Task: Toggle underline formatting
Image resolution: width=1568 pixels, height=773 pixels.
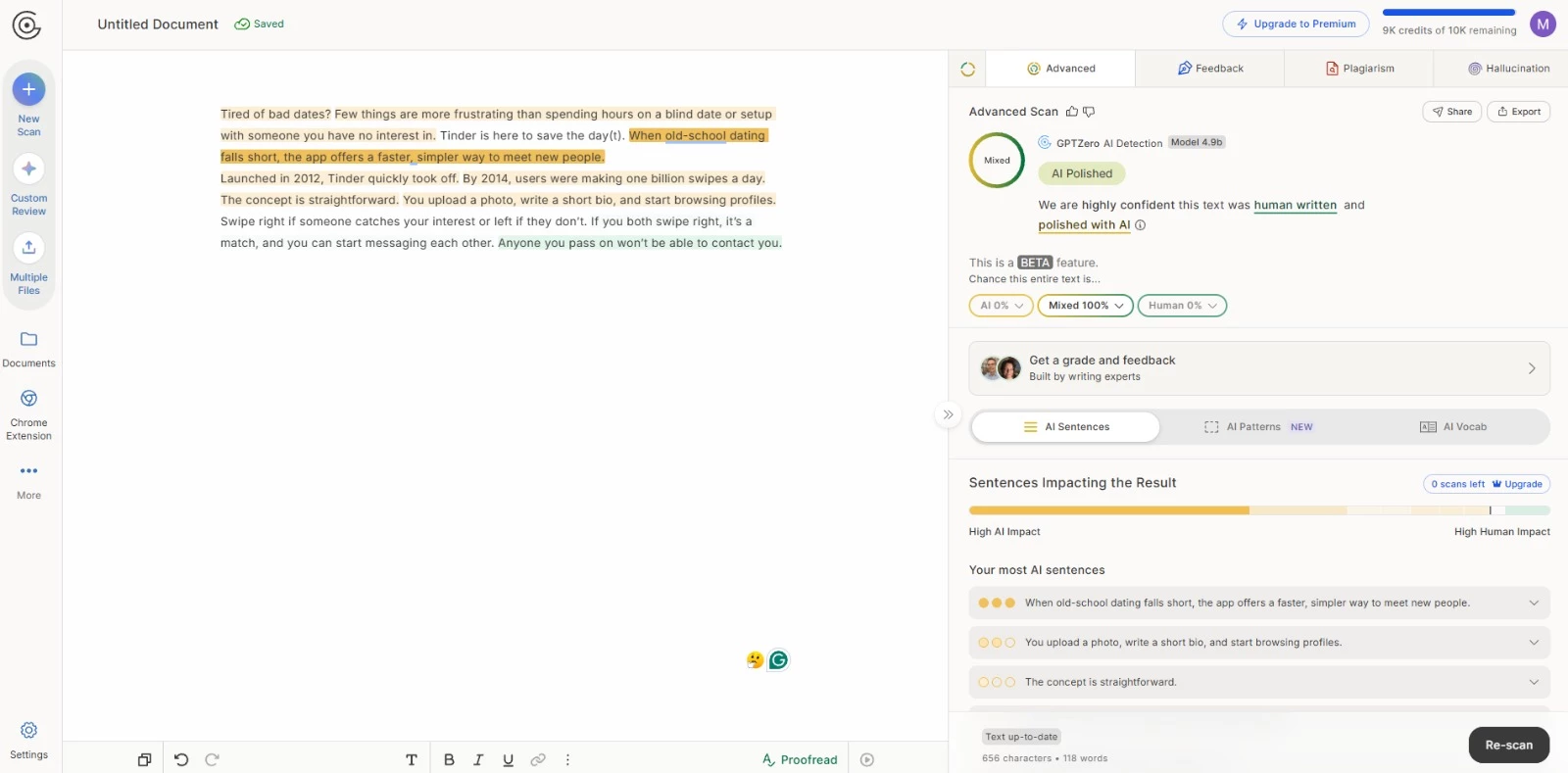Action: tap(508, 759)
